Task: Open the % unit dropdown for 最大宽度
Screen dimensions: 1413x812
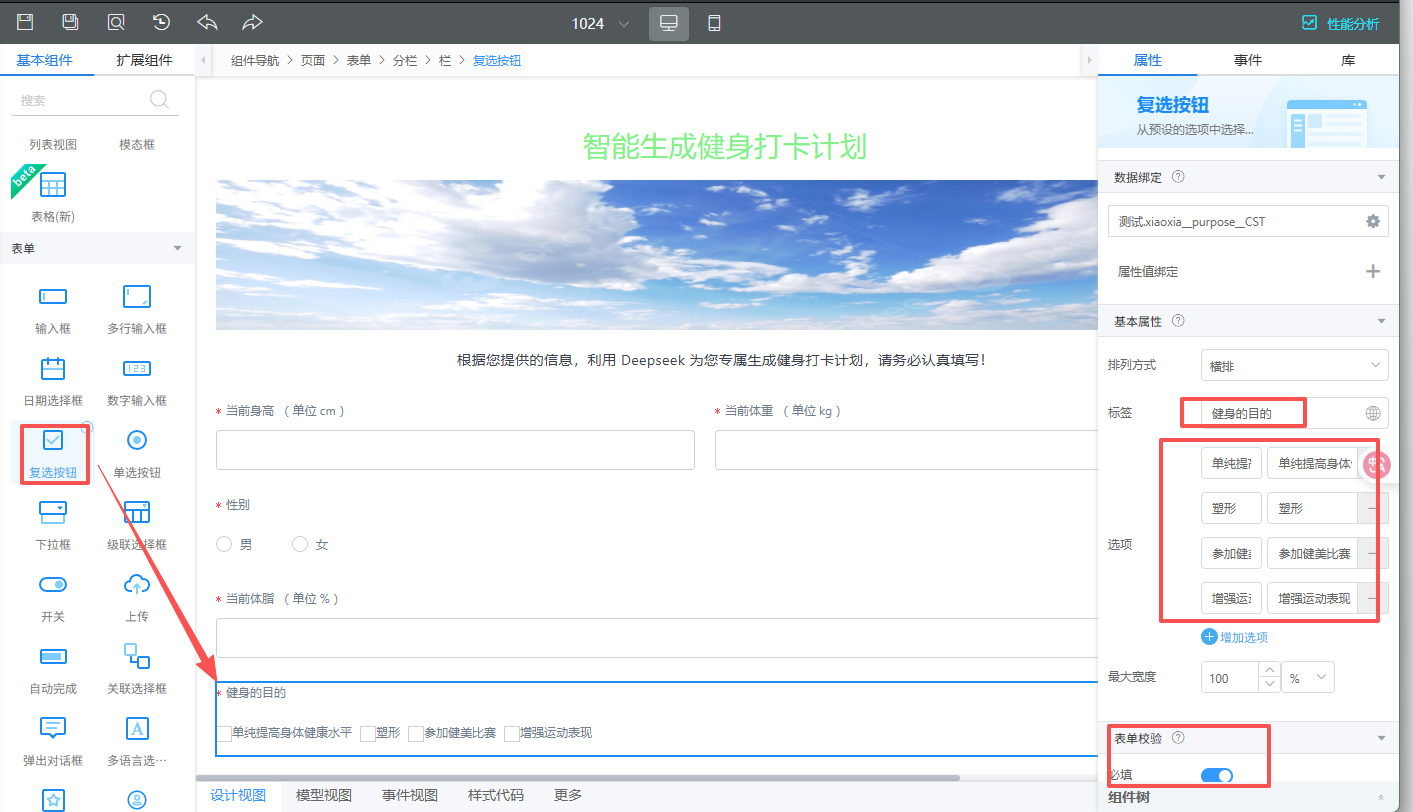Action: pyautogui.click(x=1308, y=678)
